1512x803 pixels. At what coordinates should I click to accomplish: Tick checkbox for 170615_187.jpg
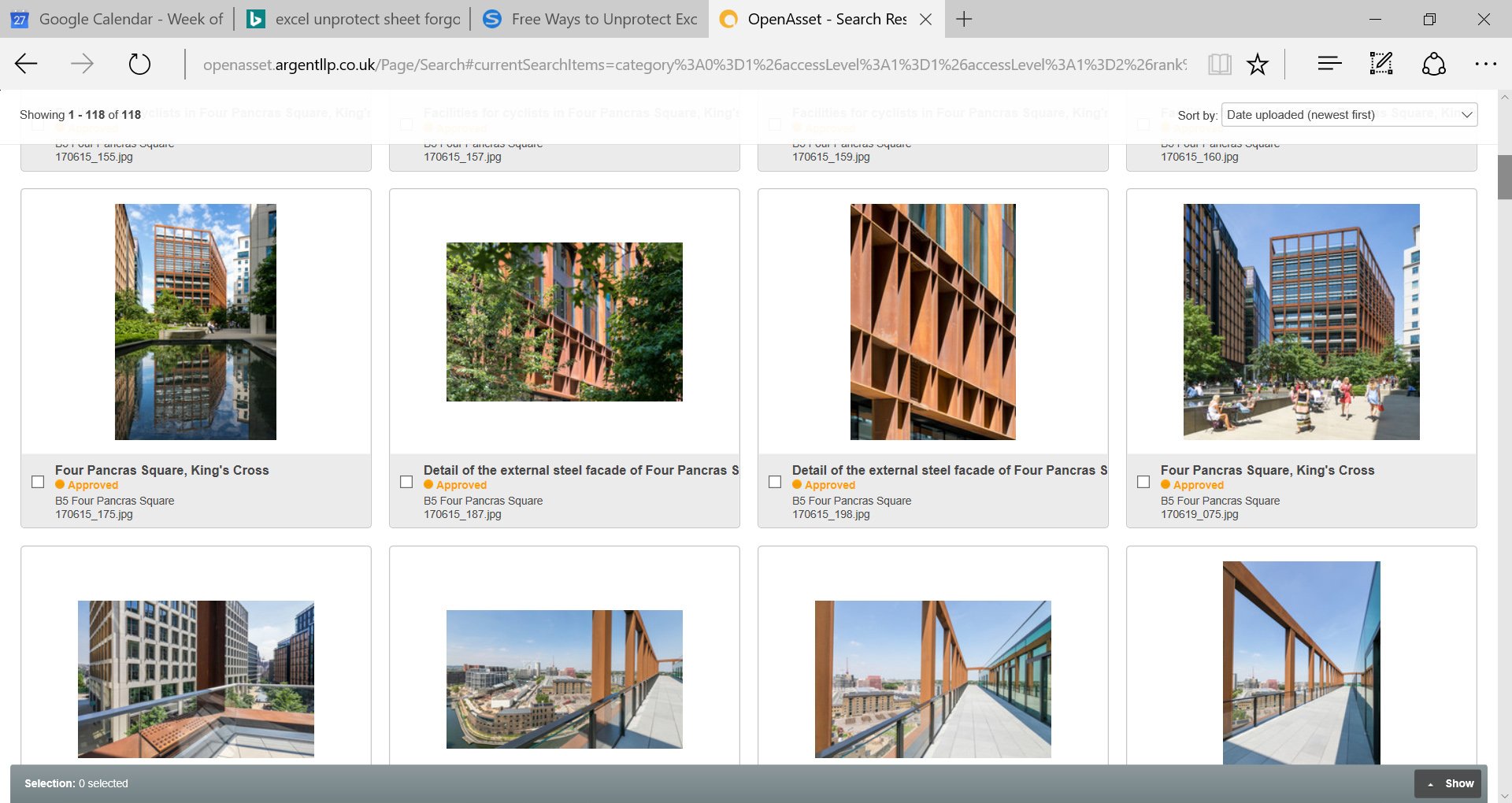pyautogui.click(x=406, y=482)
